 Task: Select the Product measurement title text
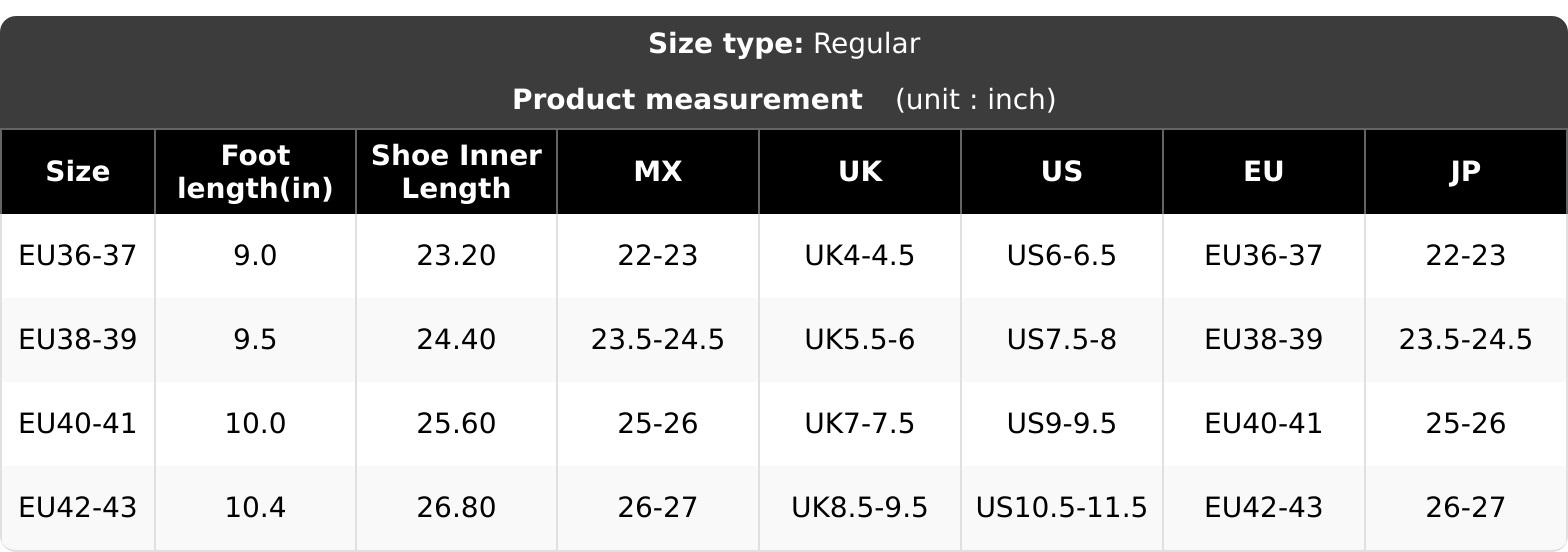[x=687, y=100]
